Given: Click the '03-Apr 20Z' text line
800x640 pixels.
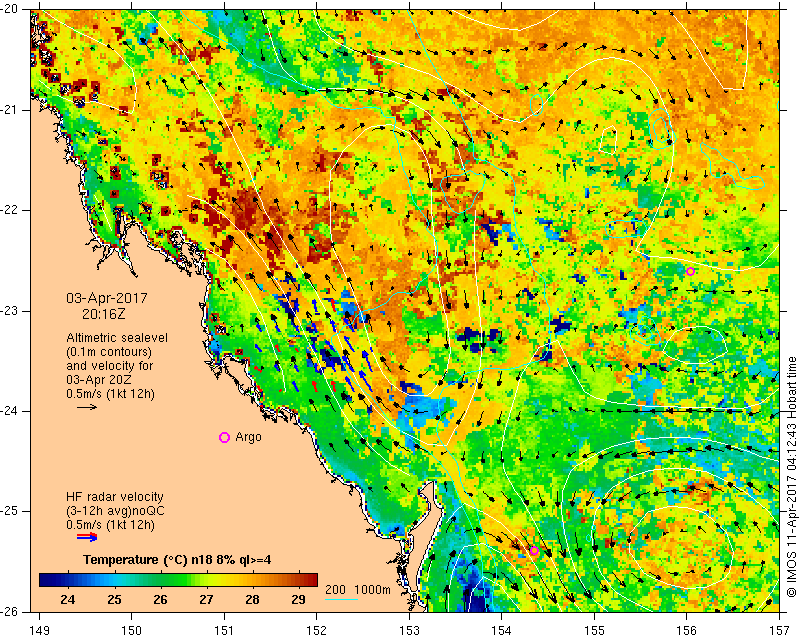Looking at the screenshot, I should pos(98,380).
